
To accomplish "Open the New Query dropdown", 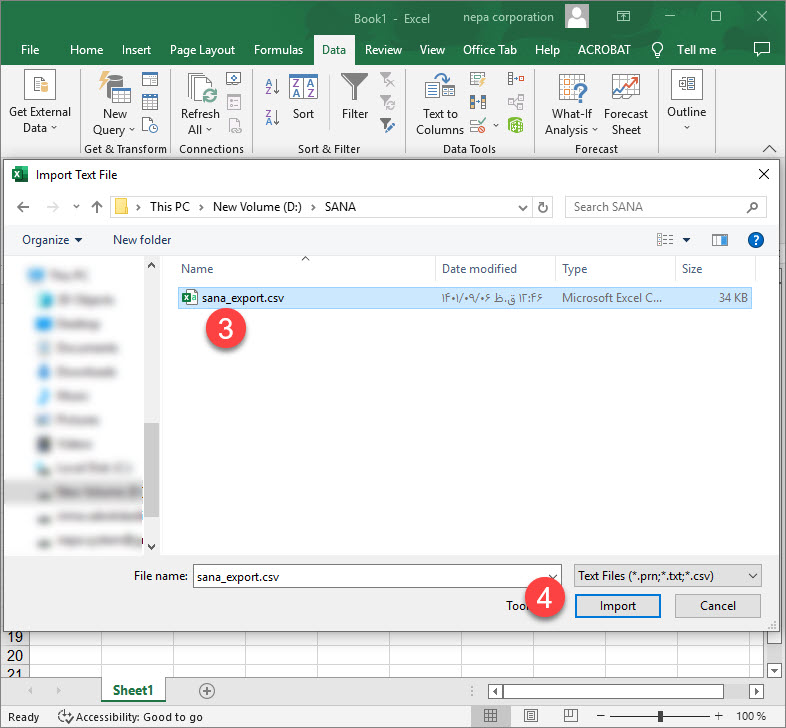I will pyautogui.click(x=114, y=121).
